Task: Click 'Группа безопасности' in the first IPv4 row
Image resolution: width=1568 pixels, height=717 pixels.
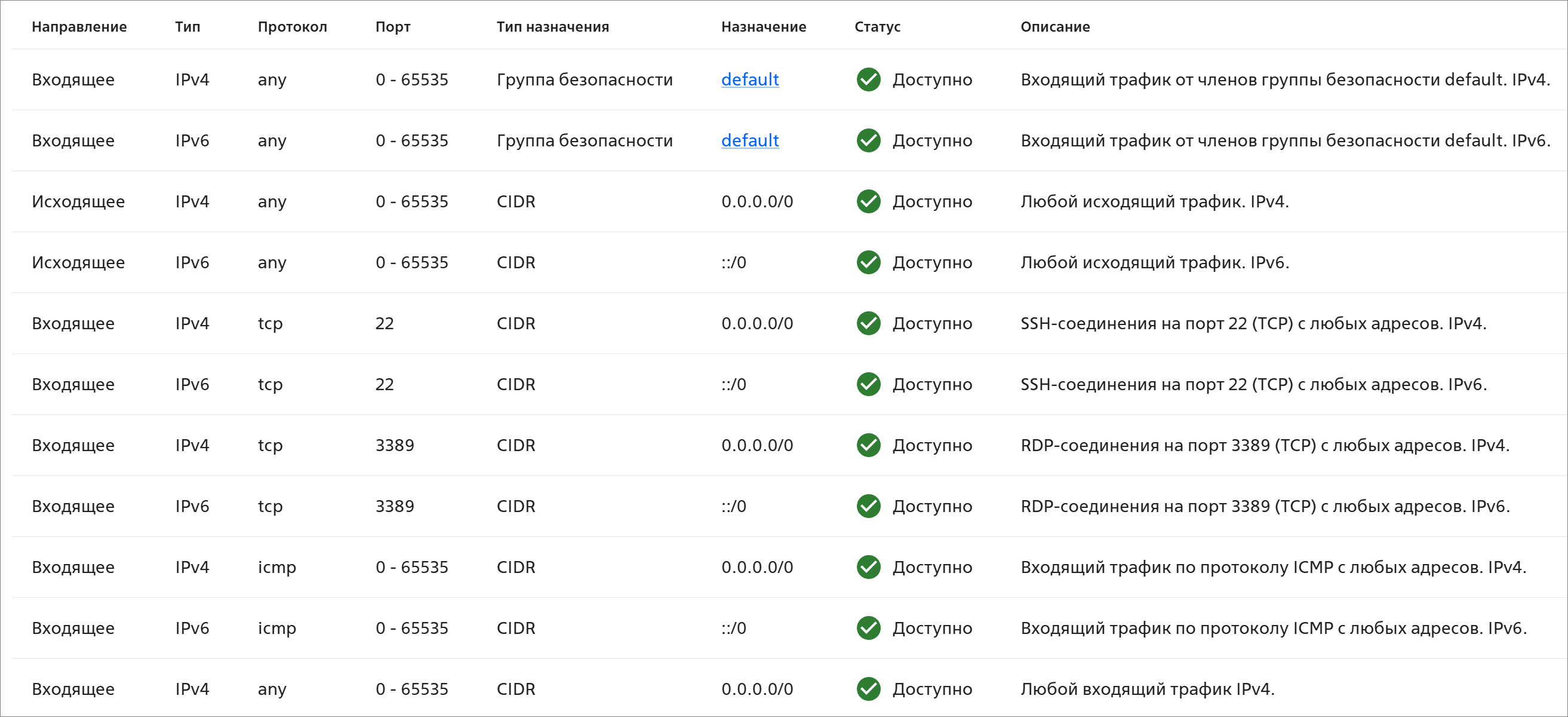Action: tap(585, 80)
